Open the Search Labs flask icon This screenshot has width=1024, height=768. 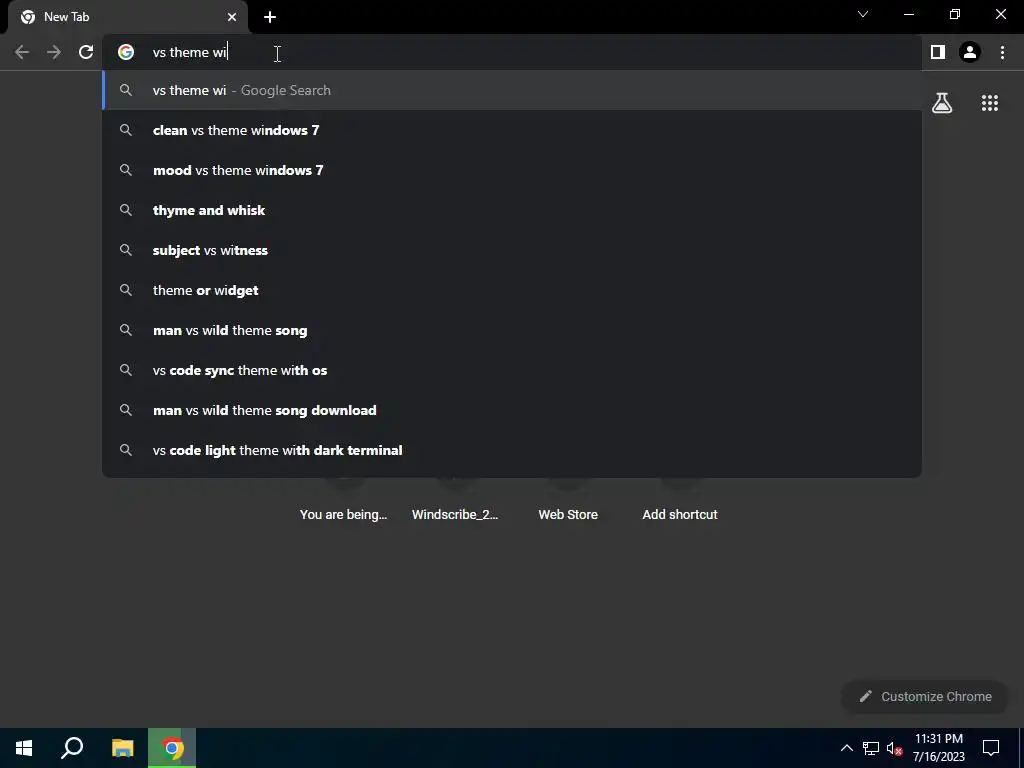(942, 103)
